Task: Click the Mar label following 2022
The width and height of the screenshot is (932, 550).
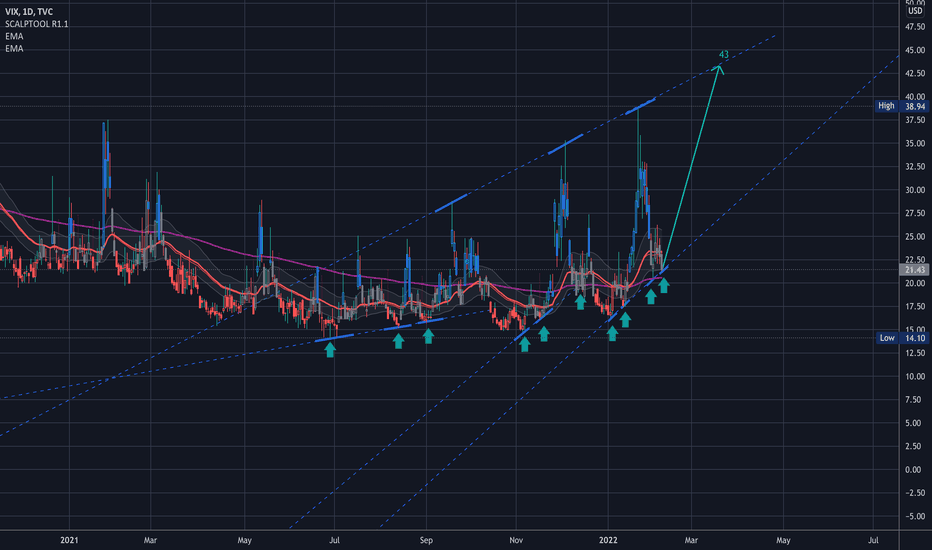Action: click(691, 540)
